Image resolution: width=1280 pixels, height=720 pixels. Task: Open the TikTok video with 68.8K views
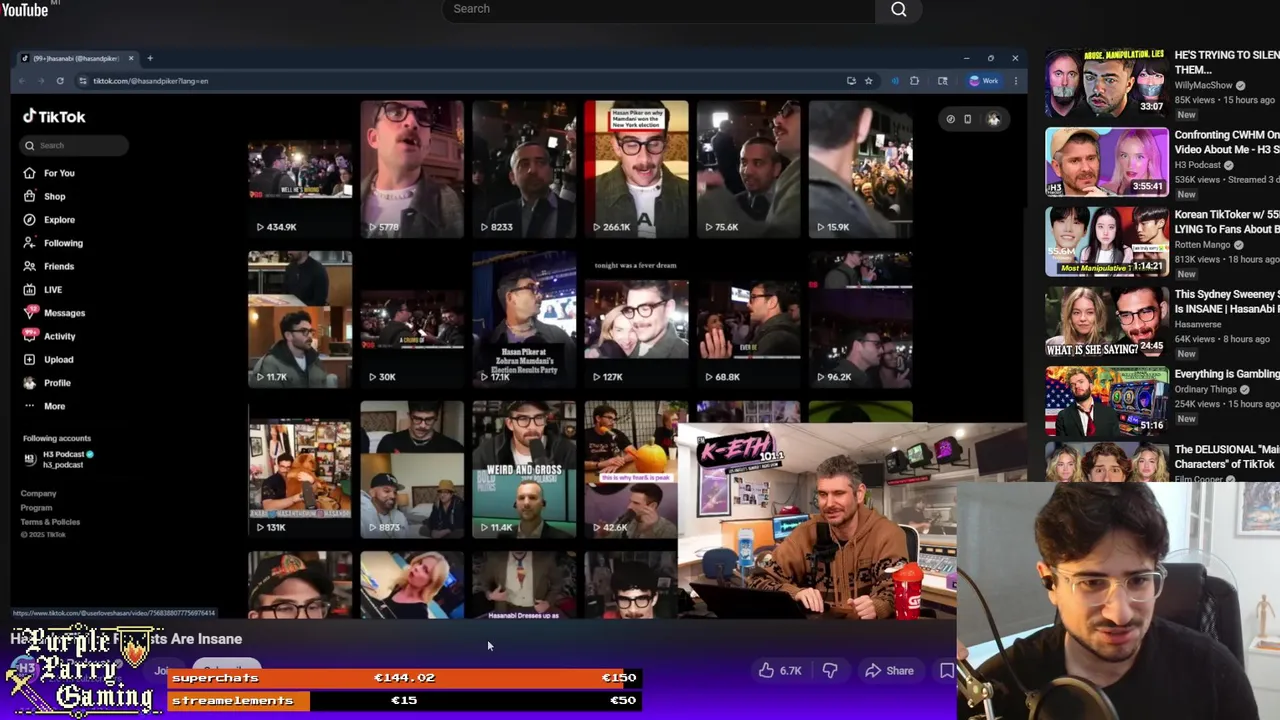click(x=748, y=319)
